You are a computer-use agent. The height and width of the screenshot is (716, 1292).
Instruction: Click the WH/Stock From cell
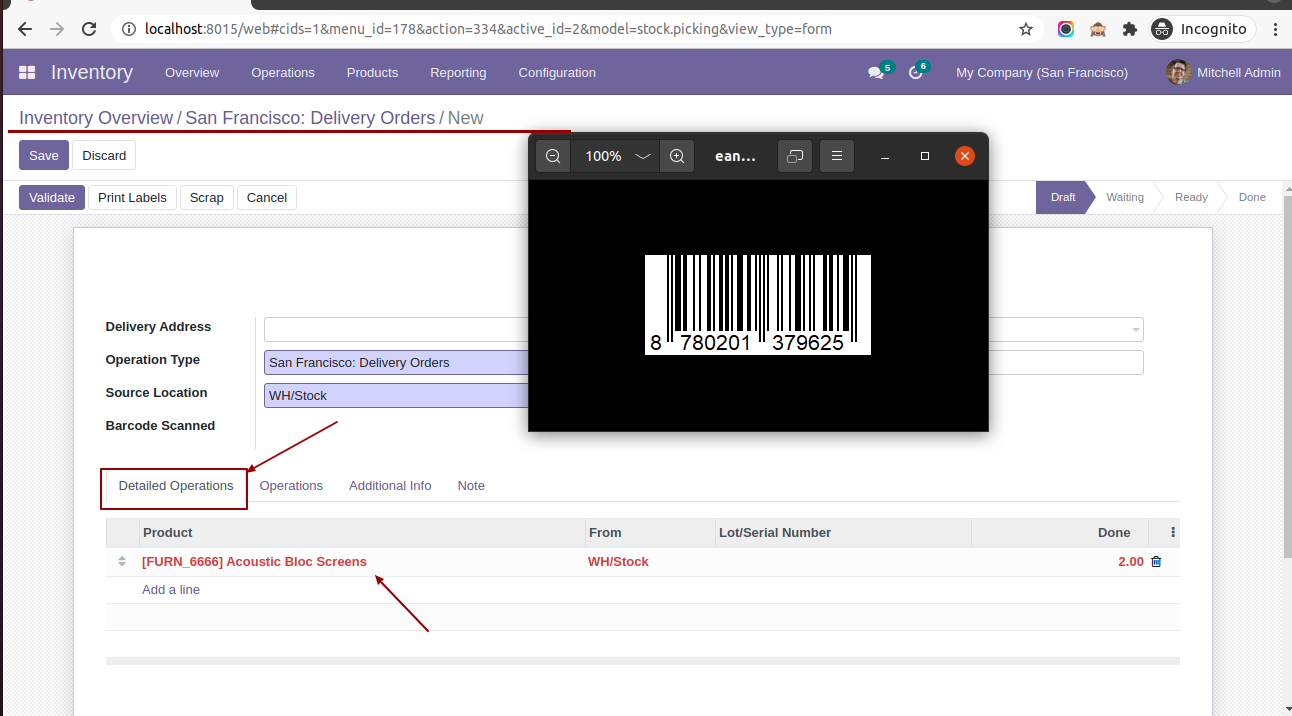click(650, 562)
